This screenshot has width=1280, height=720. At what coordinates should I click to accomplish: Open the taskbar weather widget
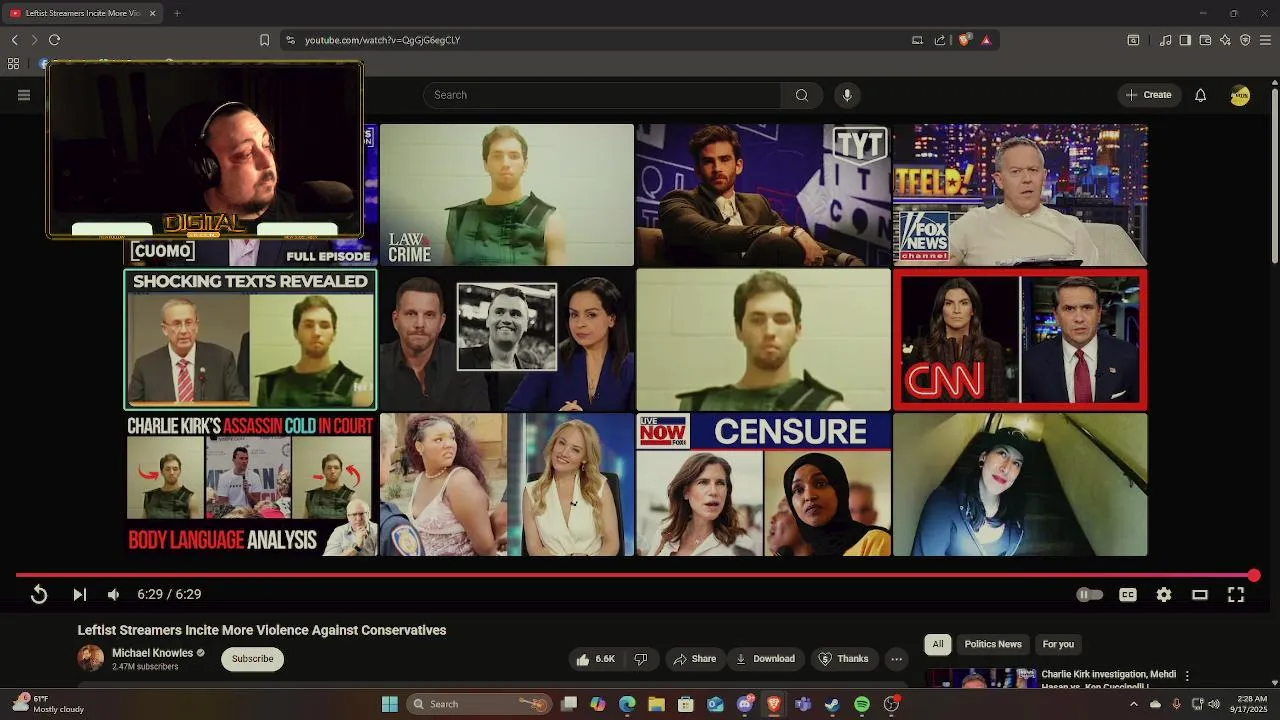point(48,704)
